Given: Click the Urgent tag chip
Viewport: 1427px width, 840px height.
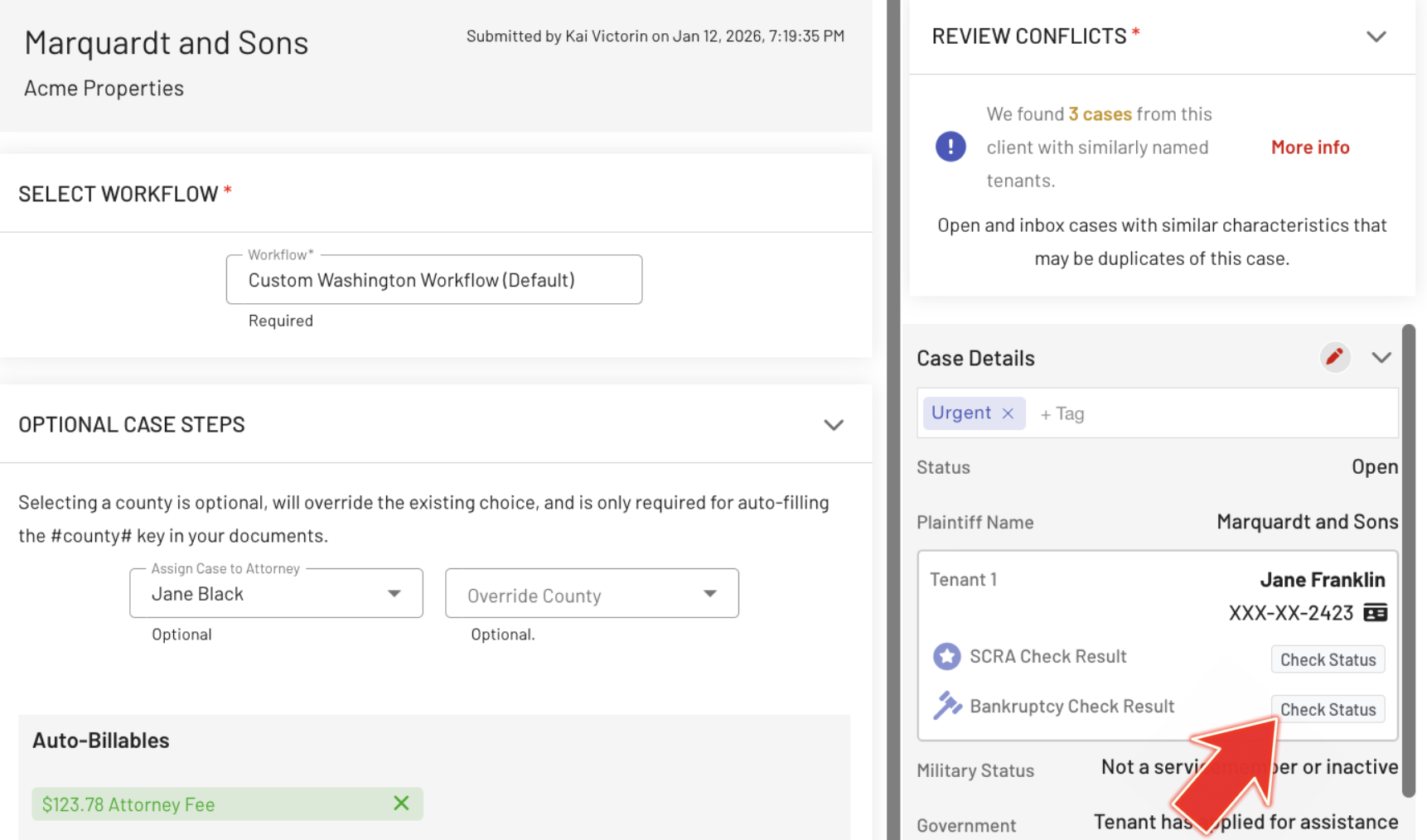Looking at the screenshot, I should click(x=961, y=413).
